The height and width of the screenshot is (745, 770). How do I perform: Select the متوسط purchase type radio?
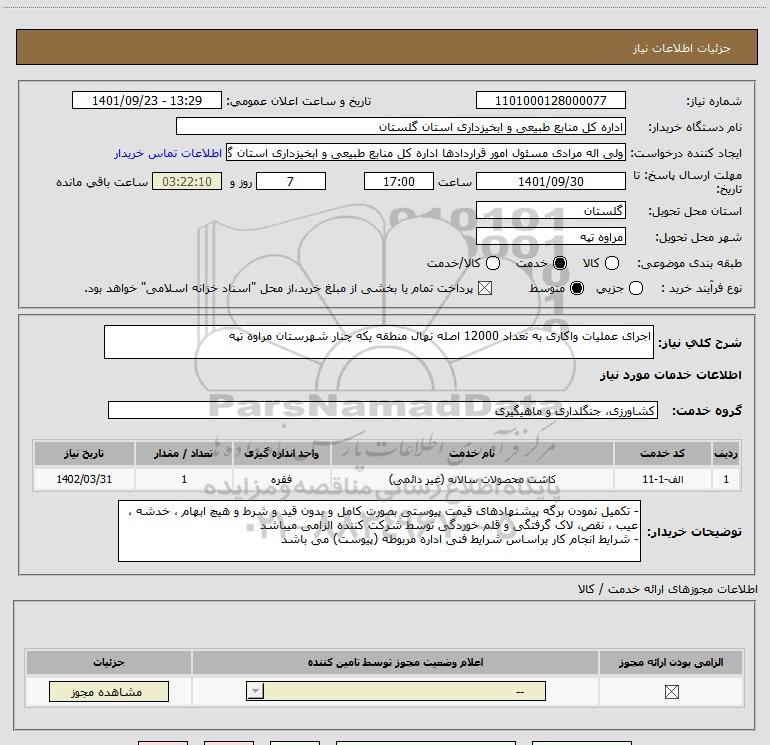point(577,288)
